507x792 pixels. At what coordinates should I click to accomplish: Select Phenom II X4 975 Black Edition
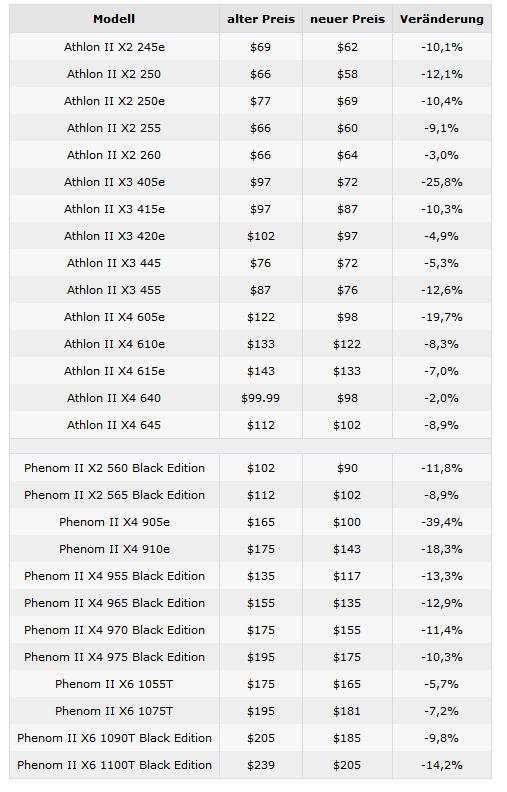[114, 657]
